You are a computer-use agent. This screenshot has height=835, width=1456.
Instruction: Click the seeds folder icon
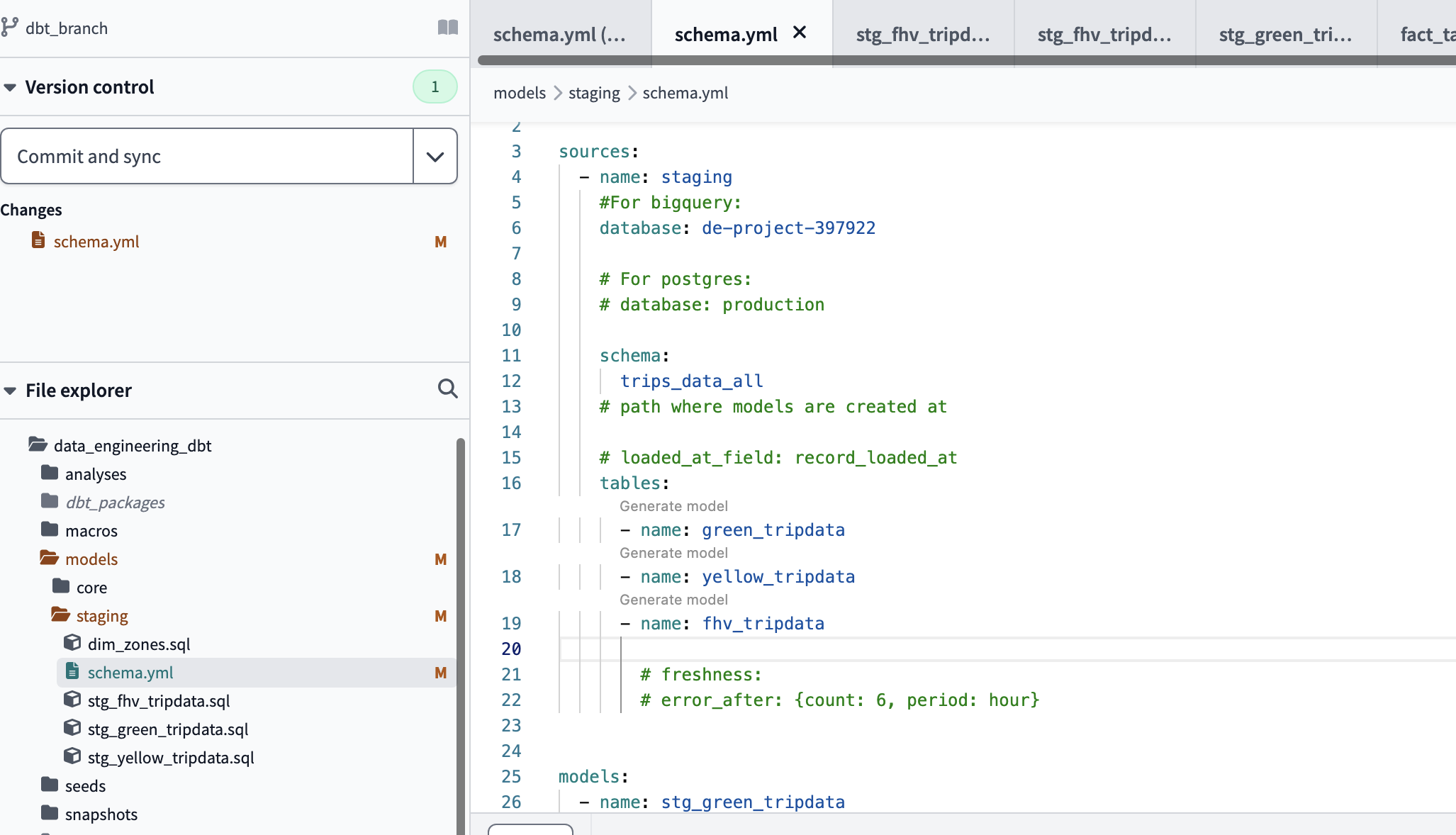(x=50, y=785)
